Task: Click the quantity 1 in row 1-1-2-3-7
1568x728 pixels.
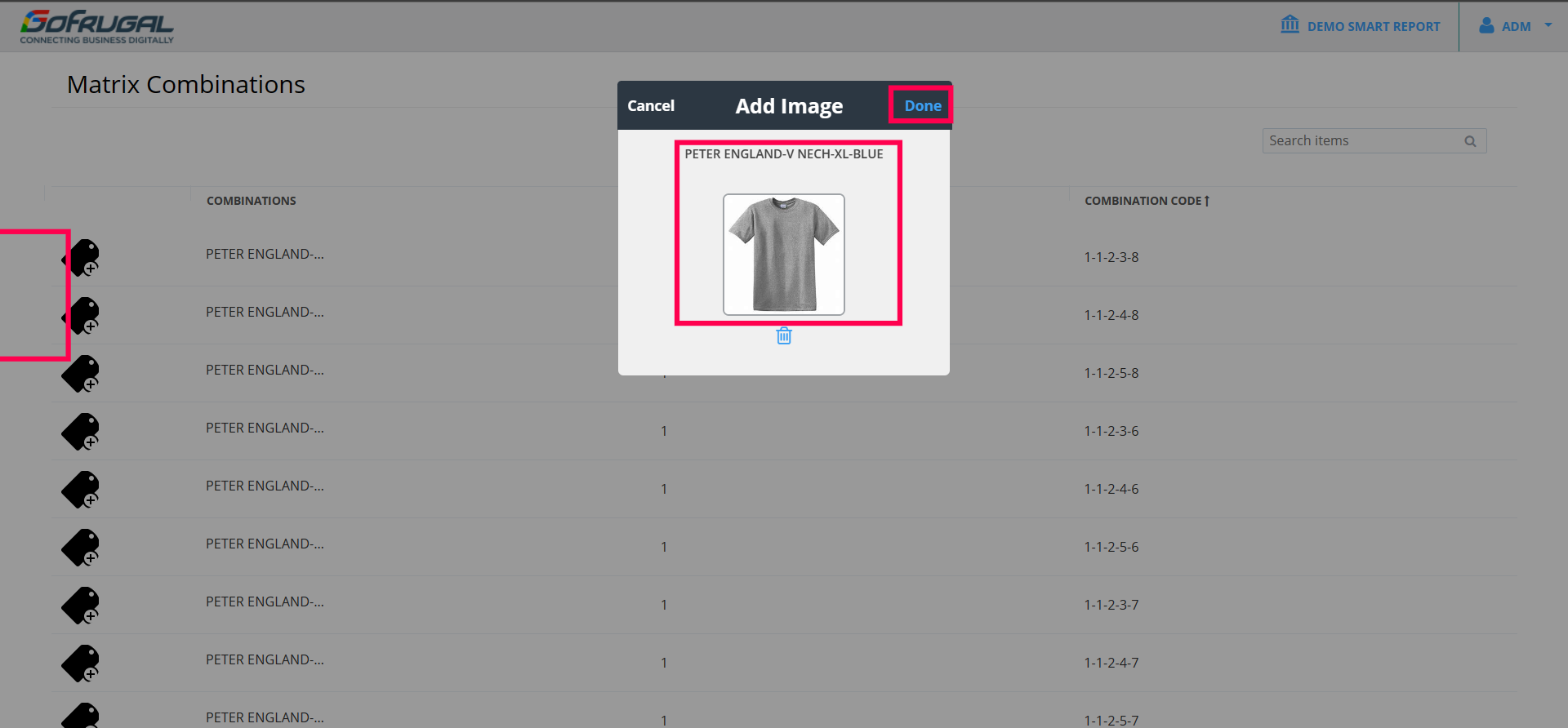Action: (x=664, y=605)
